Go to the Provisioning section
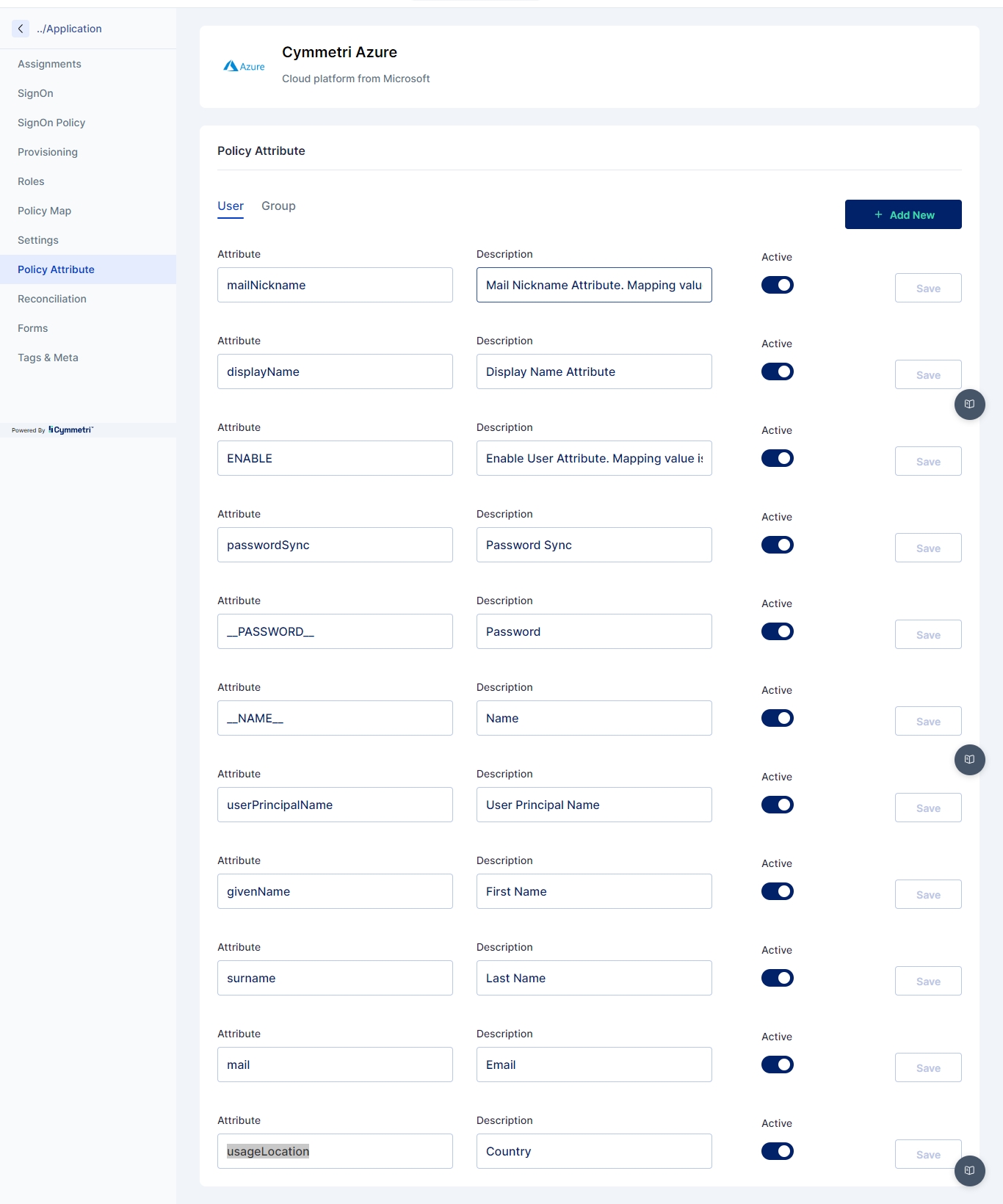 pos(48,152)
